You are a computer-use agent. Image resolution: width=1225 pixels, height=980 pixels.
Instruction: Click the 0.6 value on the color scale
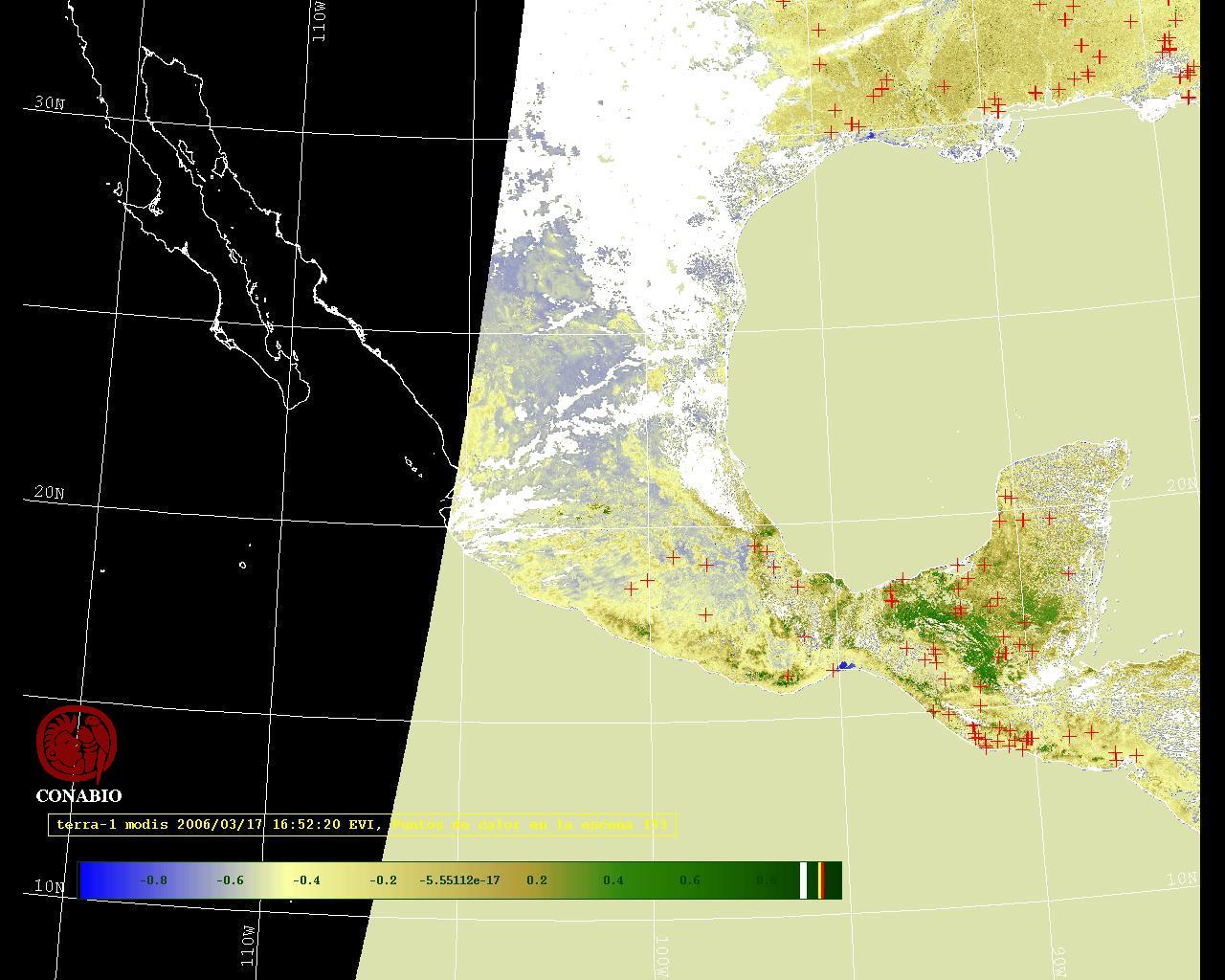(689, 880)
